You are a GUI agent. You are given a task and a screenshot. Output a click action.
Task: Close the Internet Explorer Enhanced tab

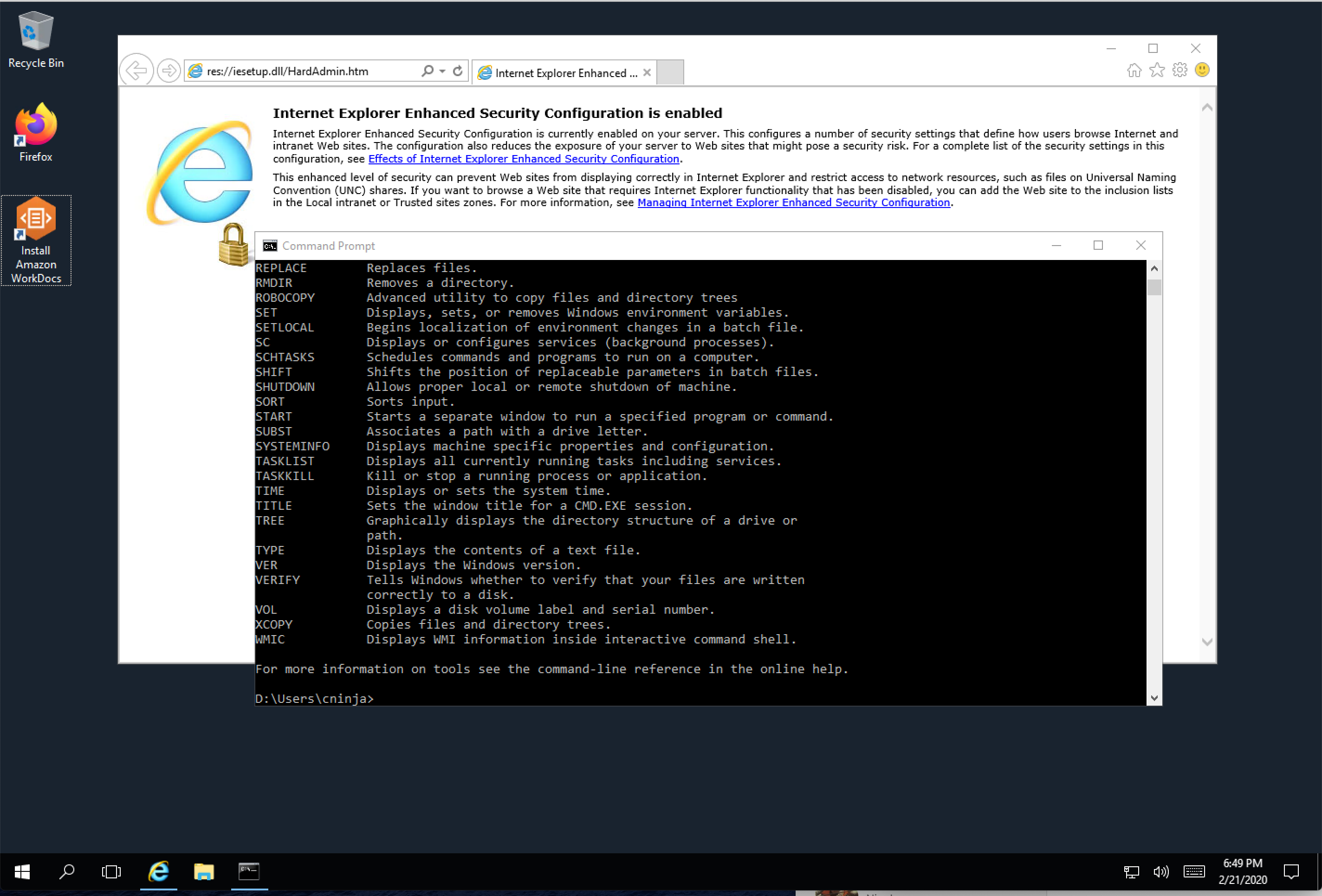tap(647, 73)
